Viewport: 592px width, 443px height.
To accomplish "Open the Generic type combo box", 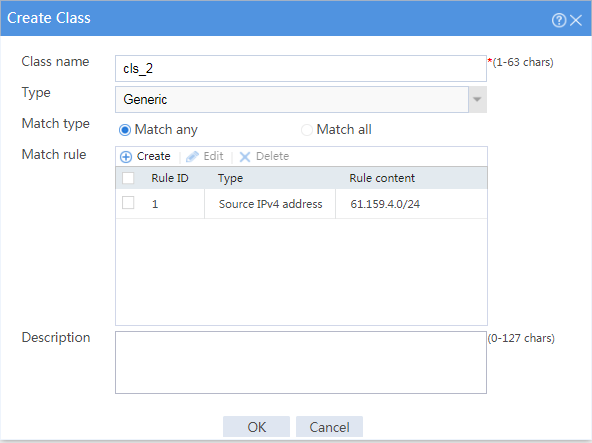I will tap(292, 99).
